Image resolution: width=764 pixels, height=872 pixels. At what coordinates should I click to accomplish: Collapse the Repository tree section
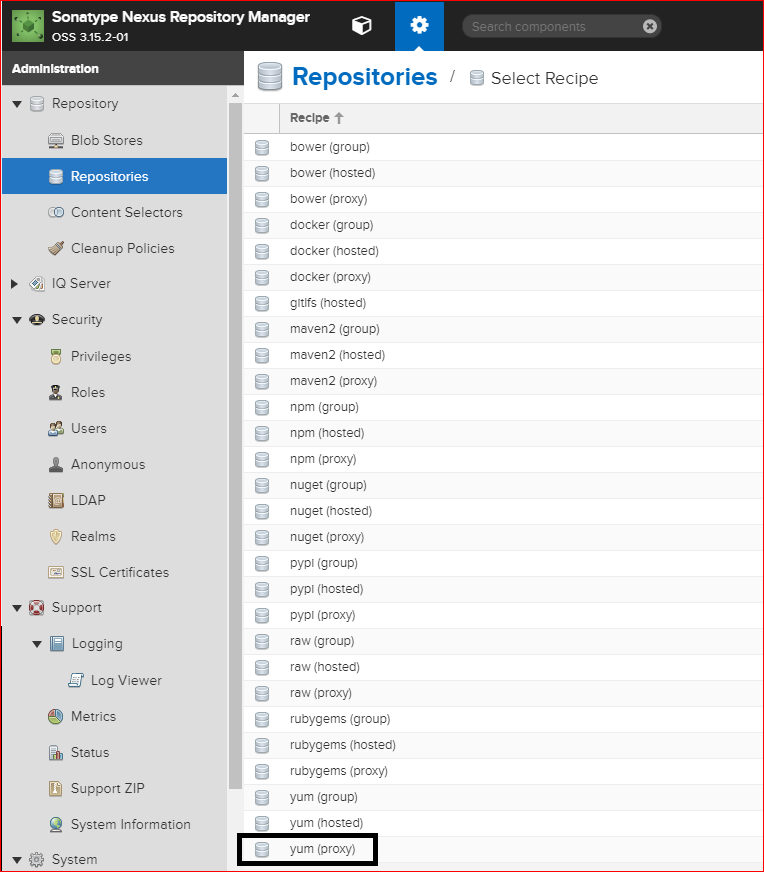coord(17,104)
